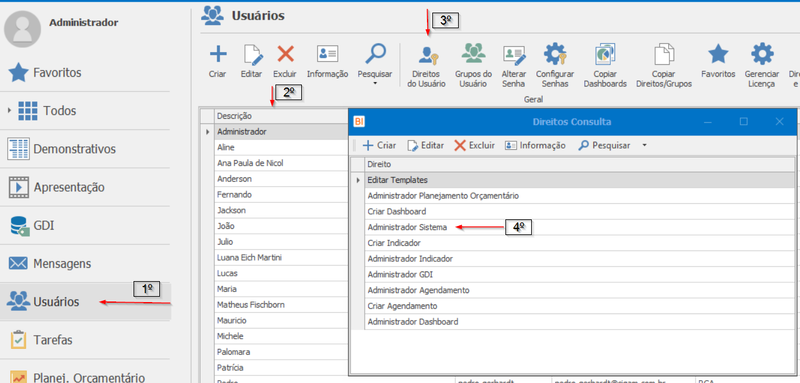
Task: Select Administrador Sistema right
Action: pos(580,227)
